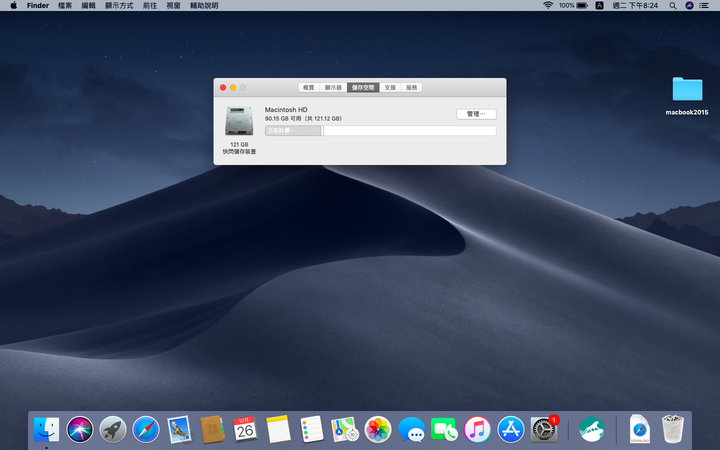Open System Preferences with badge
The width and height of the screenshot is (720, 450).
pos(544,430)
